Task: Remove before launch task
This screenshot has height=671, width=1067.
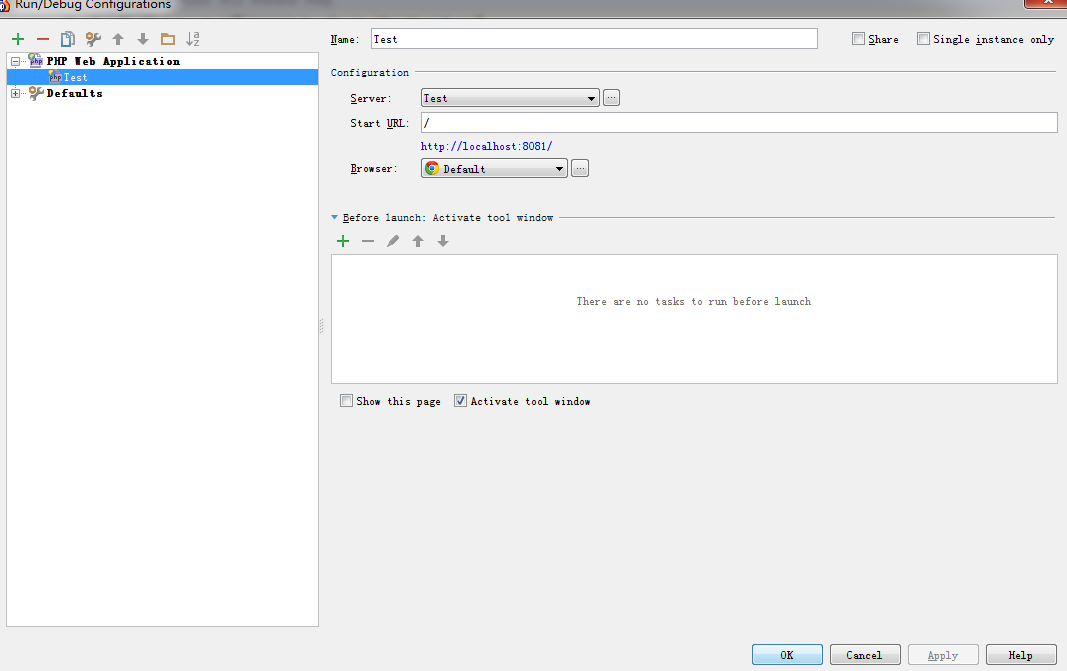Action: tap(368, 241)
